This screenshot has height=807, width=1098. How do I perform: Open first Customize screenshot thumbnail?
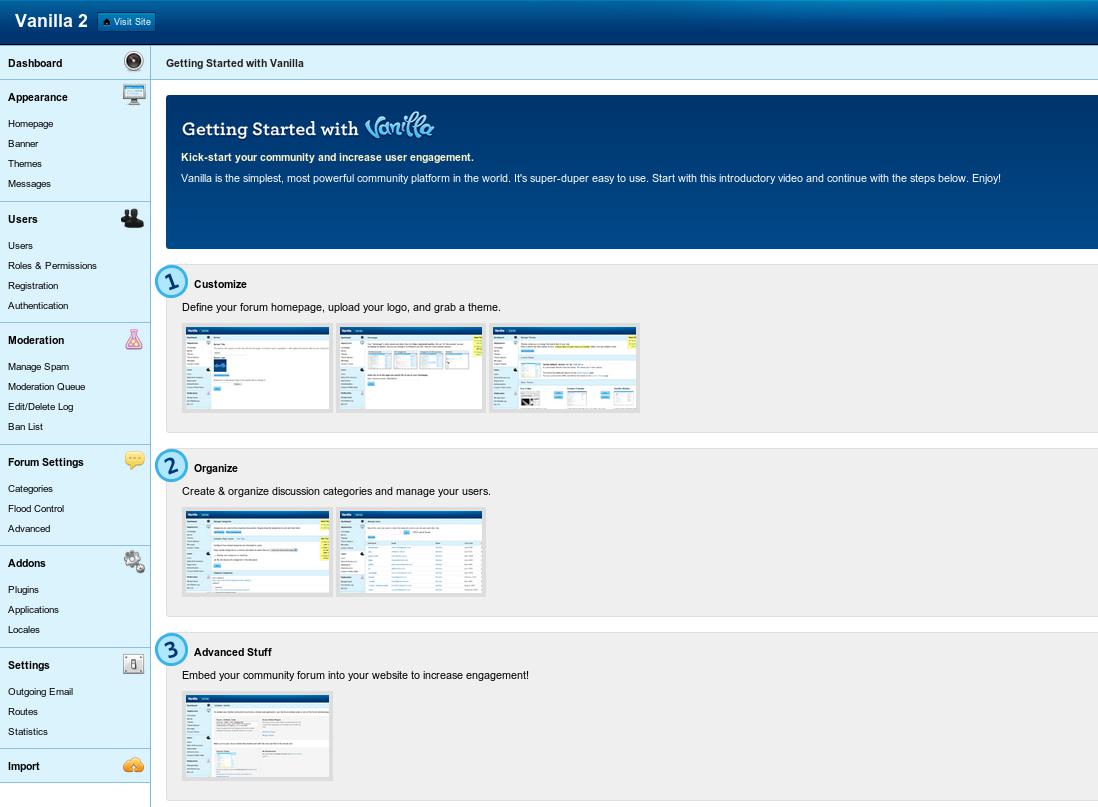[x=257, y=368]
